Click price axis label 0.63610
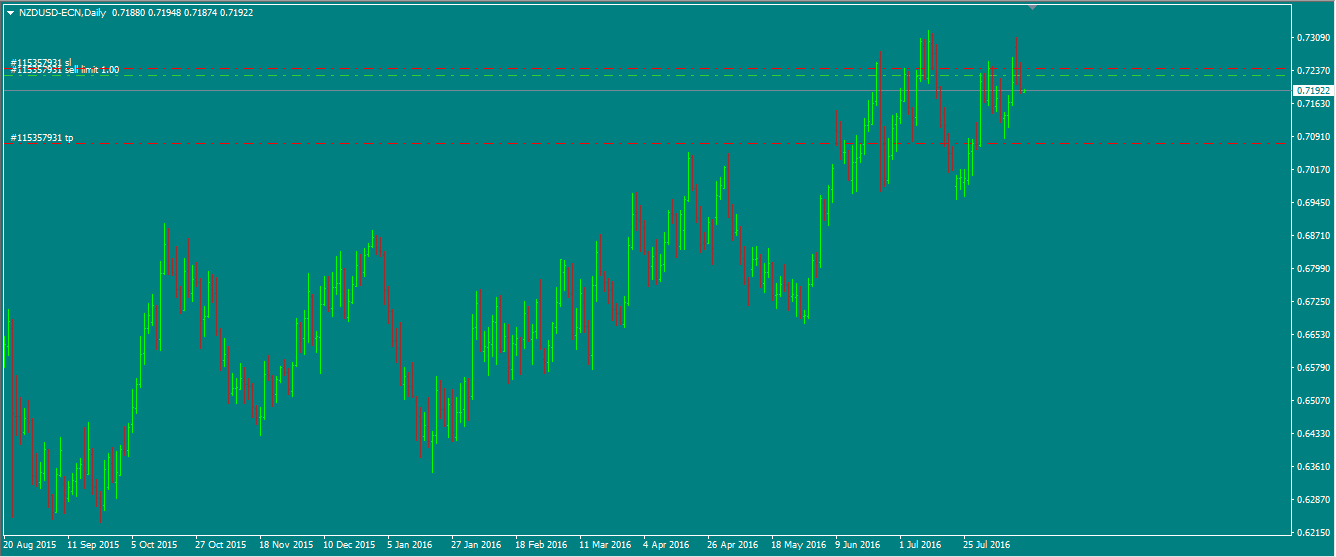The height and width of the screenshot is (557, 1336). coord(1312,467)
